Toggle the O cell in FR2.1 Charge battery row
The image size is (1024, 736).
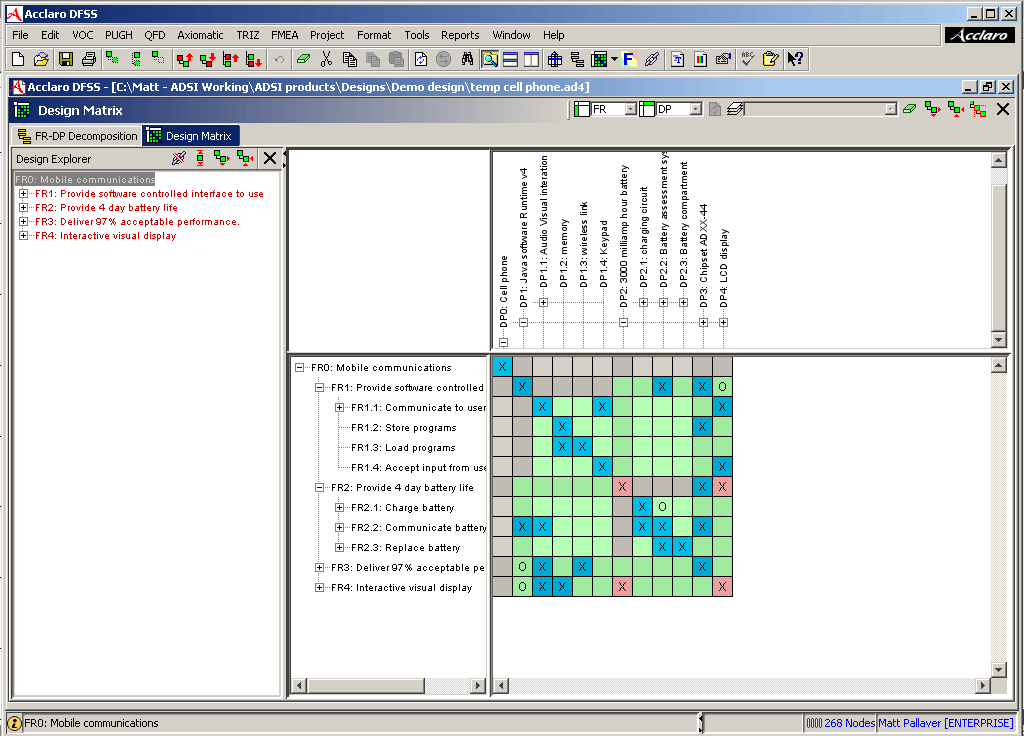click(662, 507)
